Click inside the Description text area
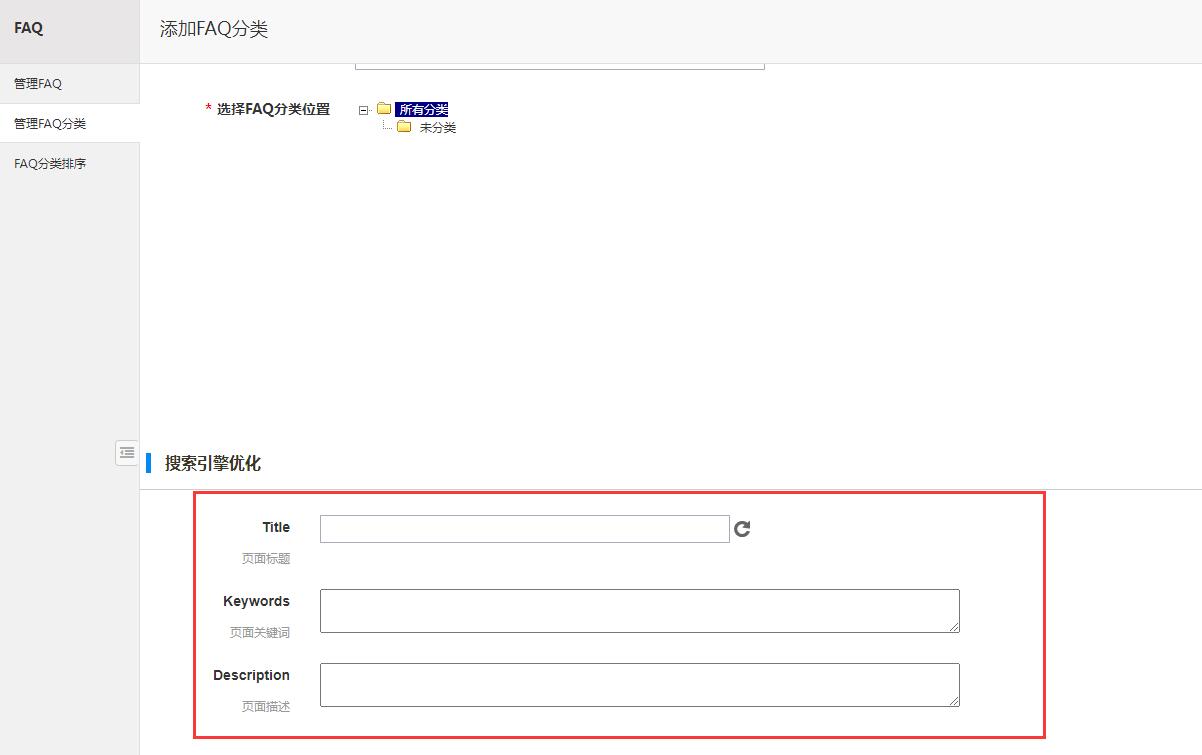The height and width of the screenshot is (755, 1202). pos(638,685)
